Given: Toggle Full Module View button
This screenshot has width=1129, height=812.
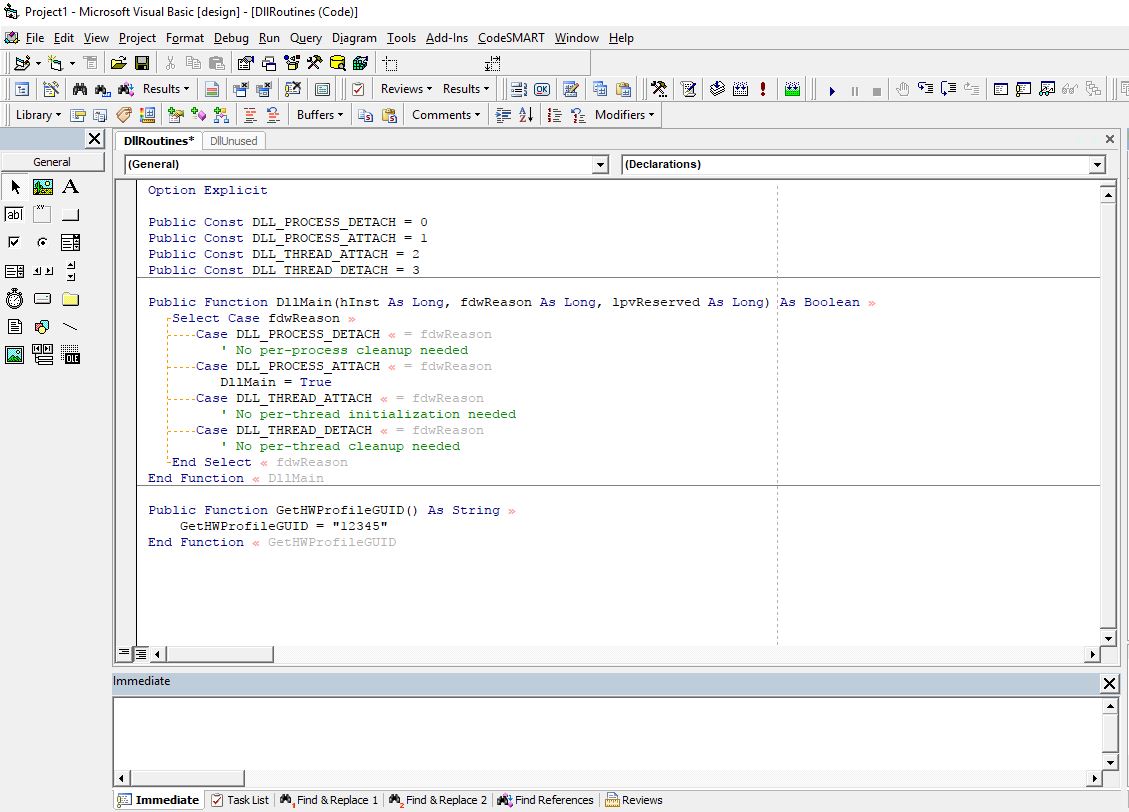Looking at the screenshot, I should 141,654.
